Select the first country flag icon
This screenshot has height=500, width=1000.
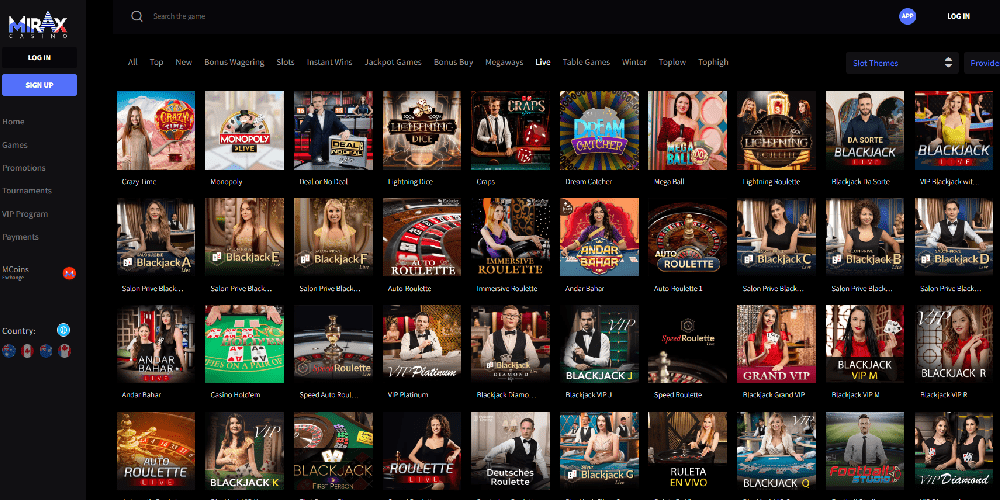tap(9, 350)
